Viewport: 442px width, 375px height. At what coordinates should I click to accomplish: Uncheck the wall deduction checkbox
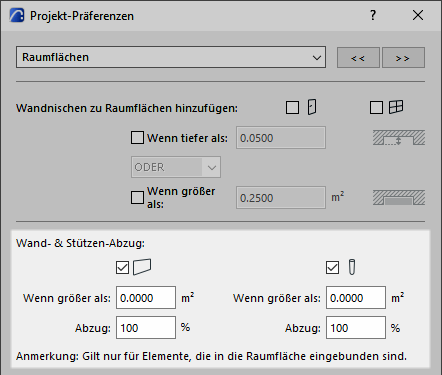[122, 267]
